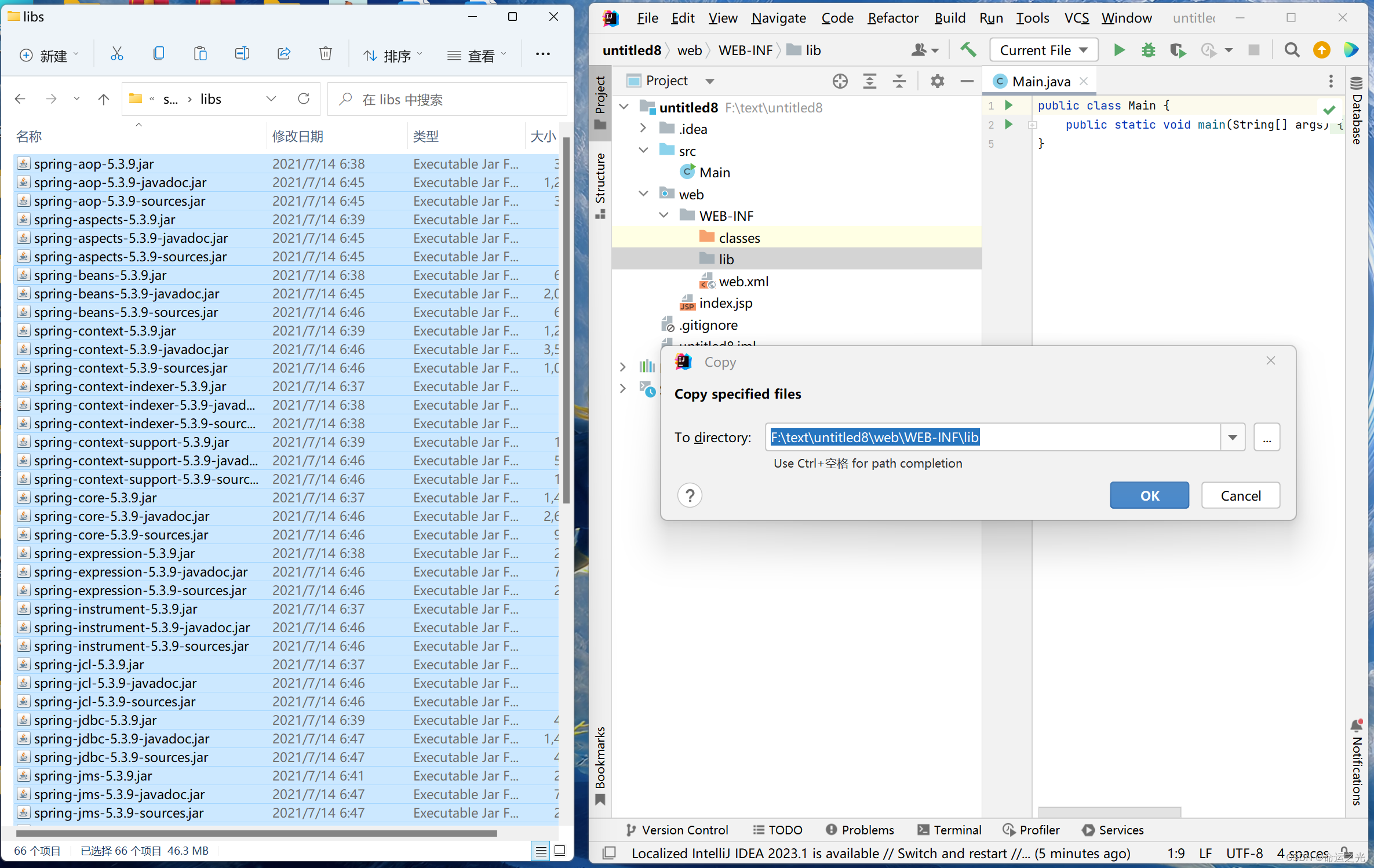Open the Refactor menu
This screenshot has height=868, width=1374.
[x=892, y=18]
